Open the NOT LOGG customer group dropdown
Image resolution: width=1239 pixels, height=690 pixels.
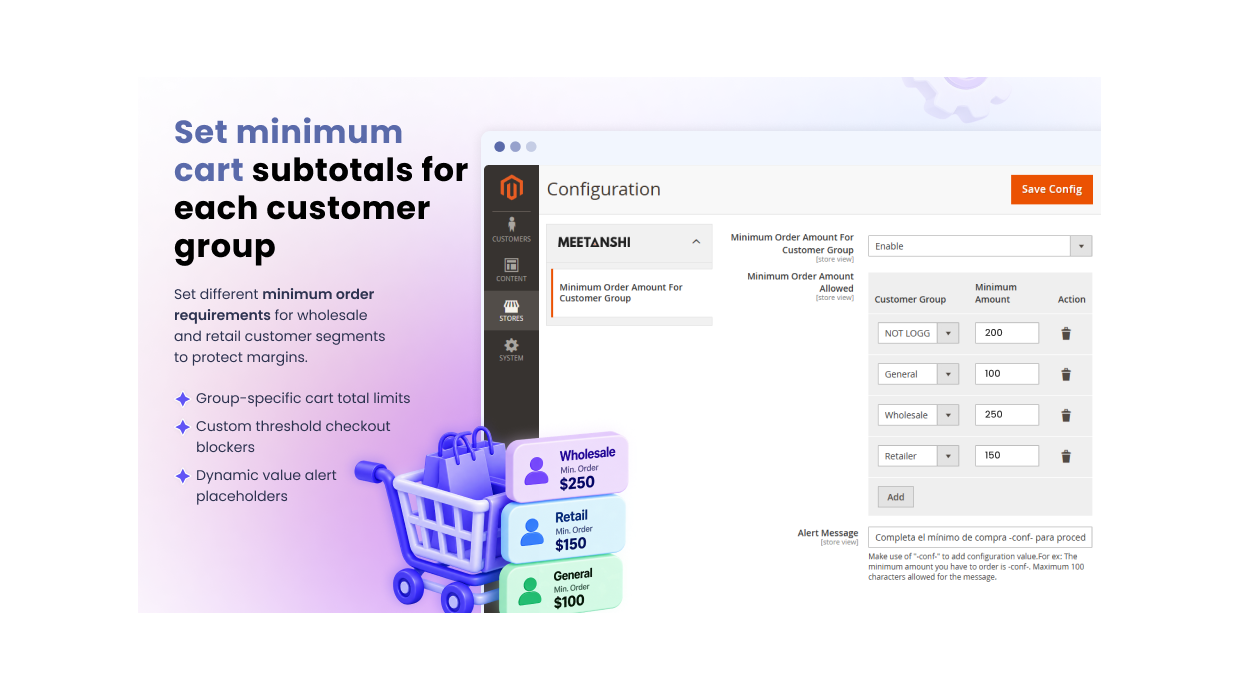click(918, 333)
